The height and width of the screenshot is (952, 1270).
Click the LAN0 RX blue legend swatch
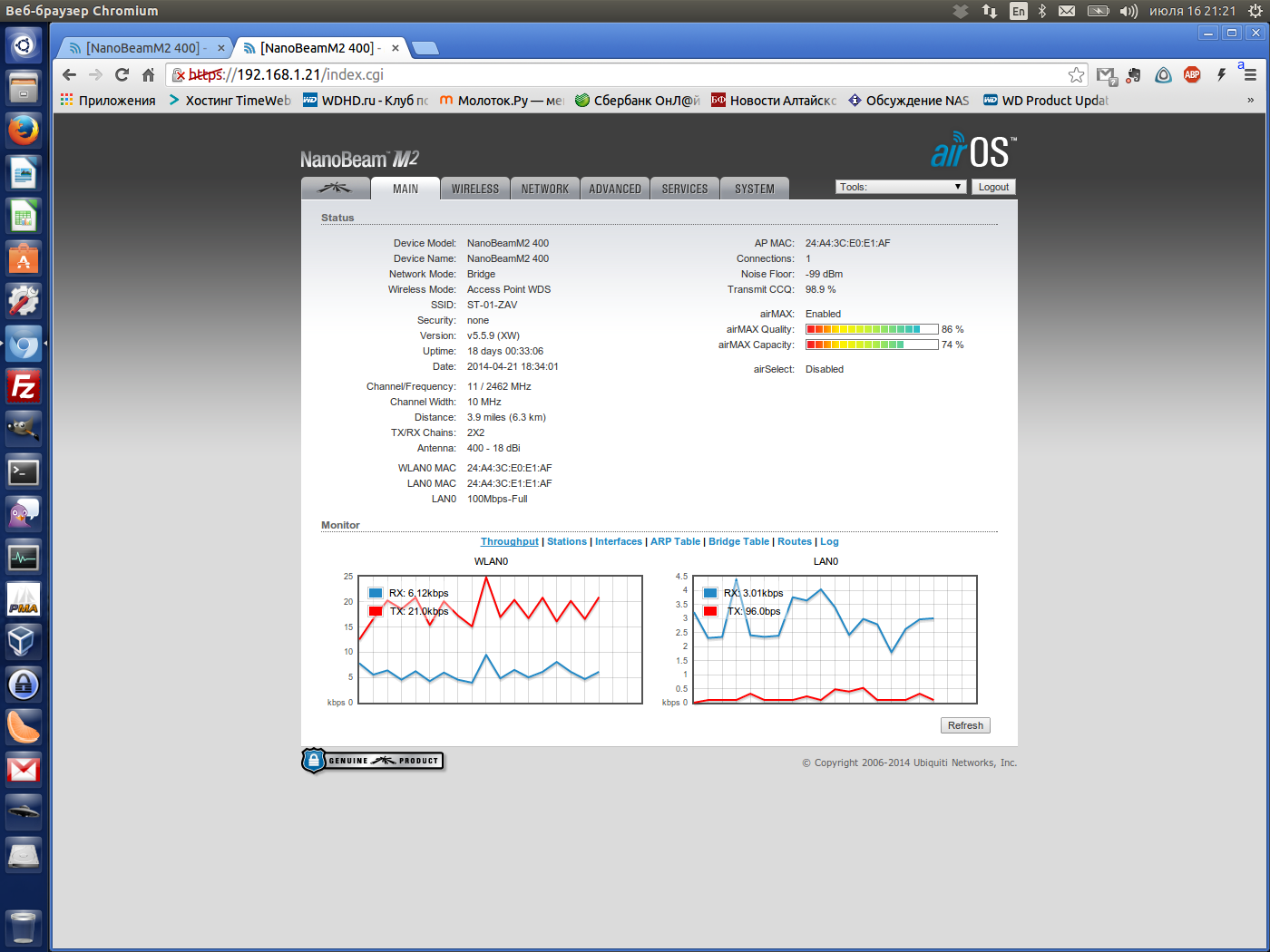coord(710,593)
